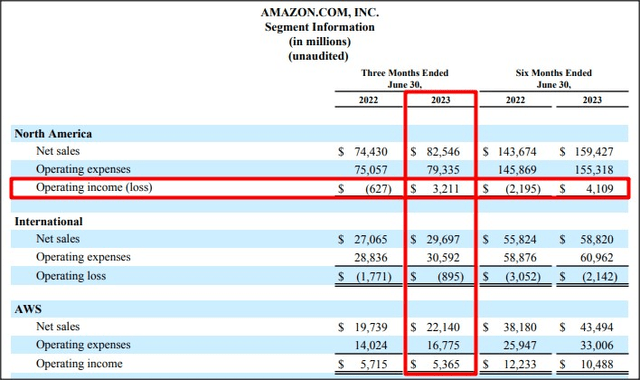
Task: Click the International Operating loss row label
Action: pyautogui.click(x=71, y=276)
